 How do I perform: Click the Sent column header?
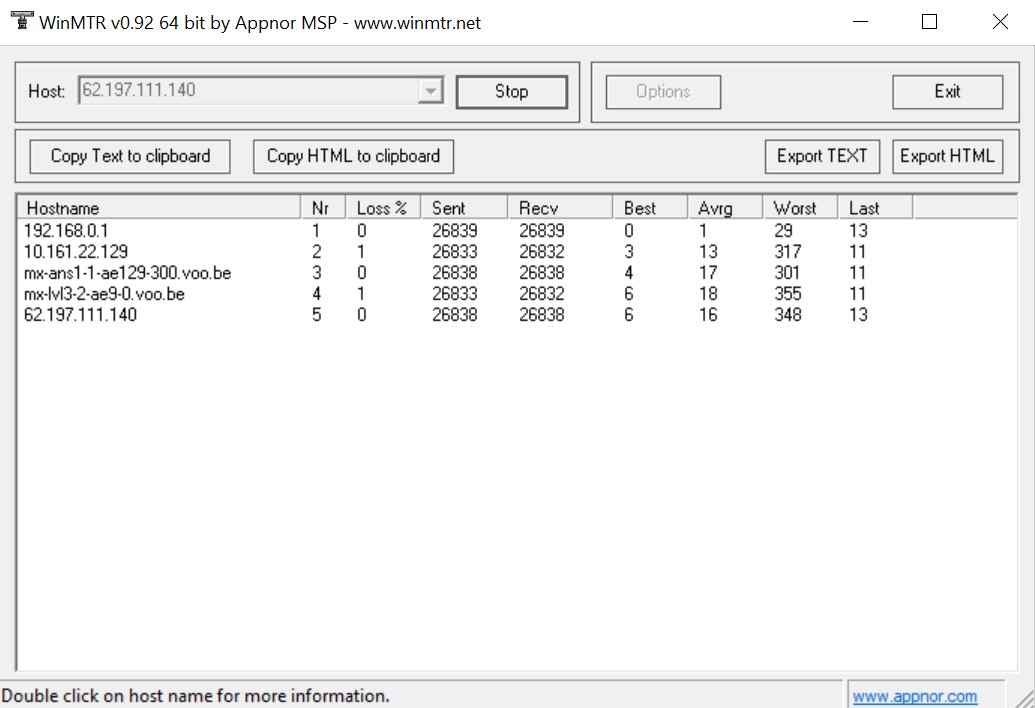click(464, 208)
